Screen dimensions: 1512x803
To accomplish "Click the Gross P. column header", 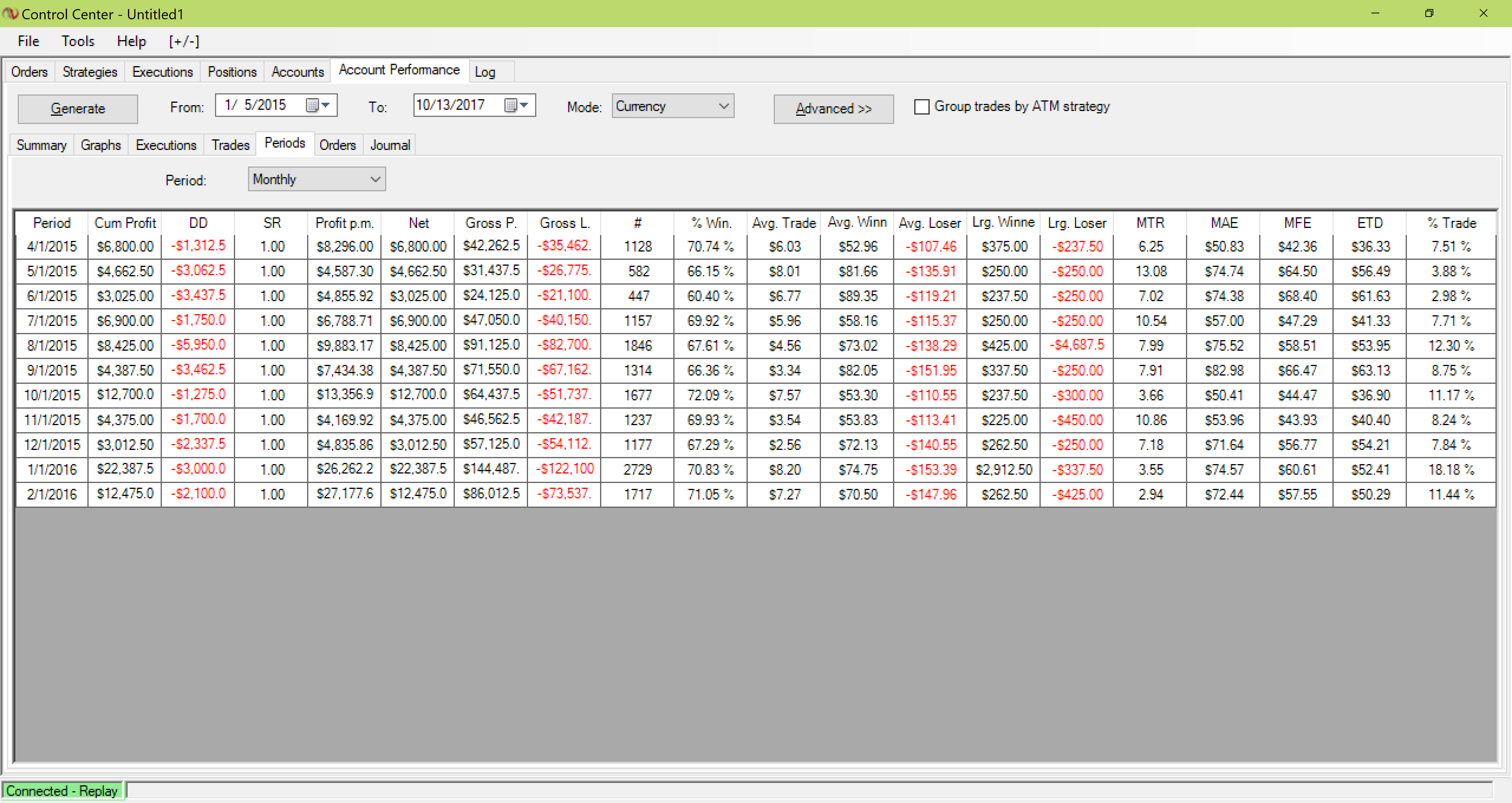I will 491,223.
